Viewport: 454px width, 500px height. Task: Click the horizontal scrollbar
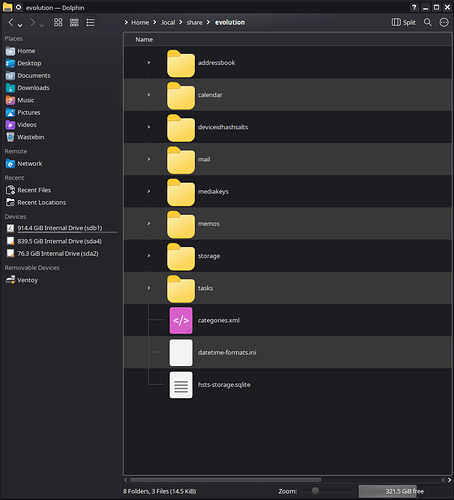coord(226,480)
